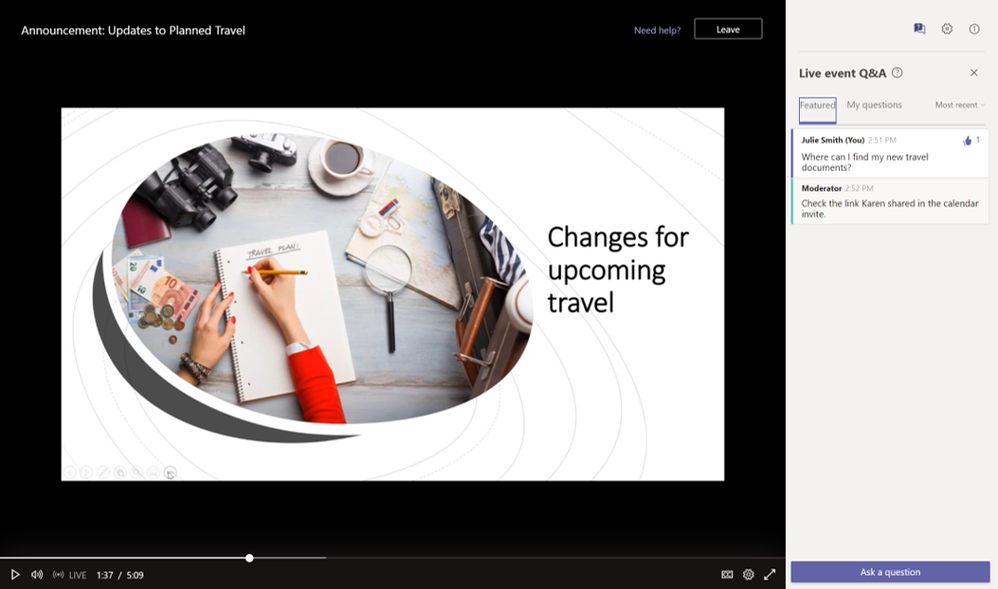Close the Live event Q&A panel
998x589 pixels.
click(974, 73)
